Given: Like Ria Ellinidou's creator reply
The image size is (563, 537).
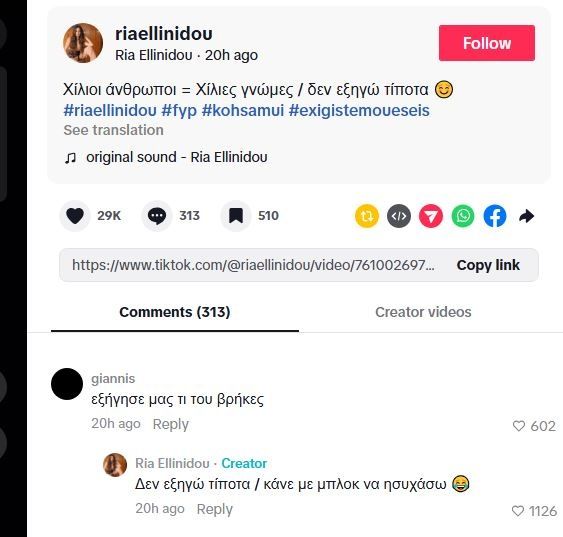Looking at the screenshot, I should click(x=517, y=511).
